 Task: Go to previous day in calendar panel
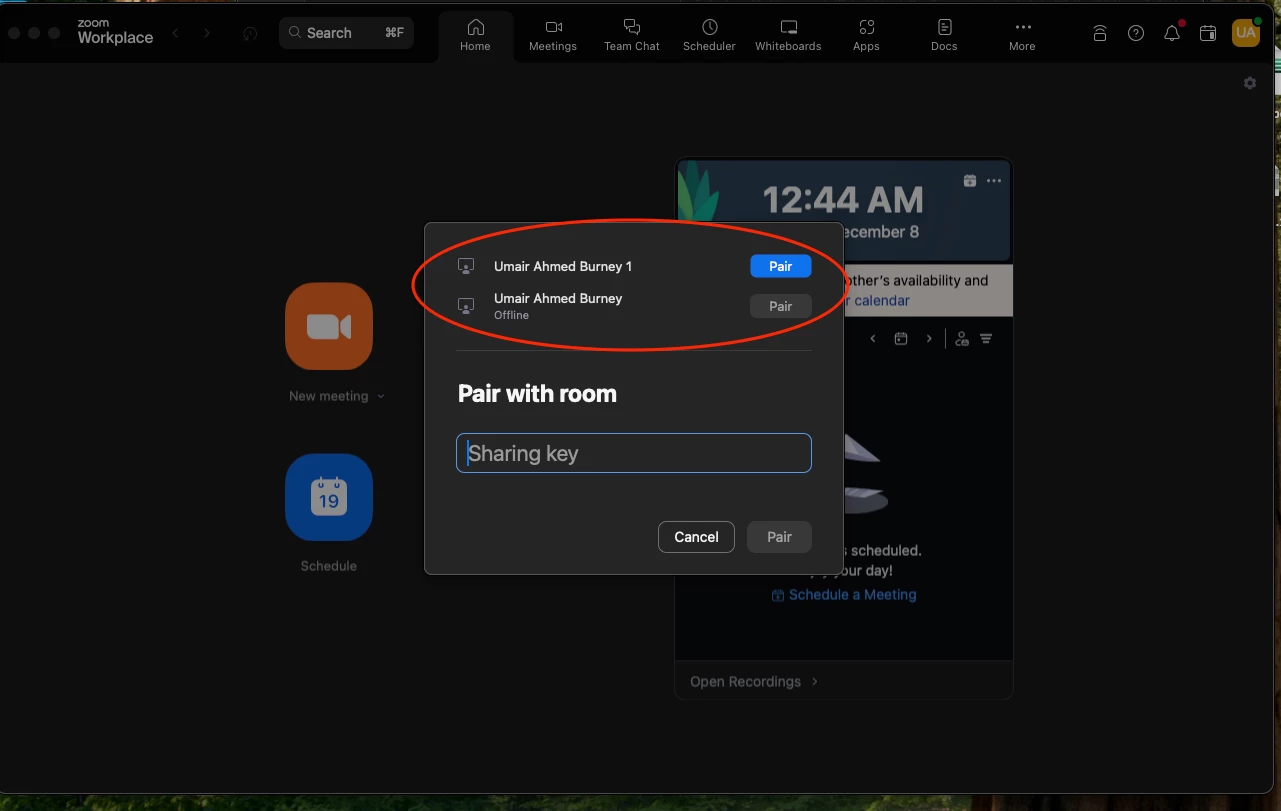(873, 339)
